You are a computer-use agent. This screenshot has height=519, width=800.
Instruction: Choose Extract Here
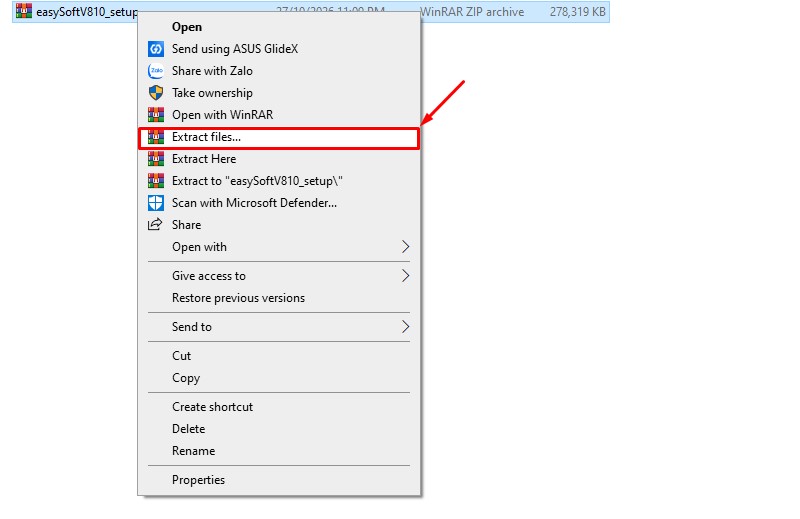click(279, 159)
